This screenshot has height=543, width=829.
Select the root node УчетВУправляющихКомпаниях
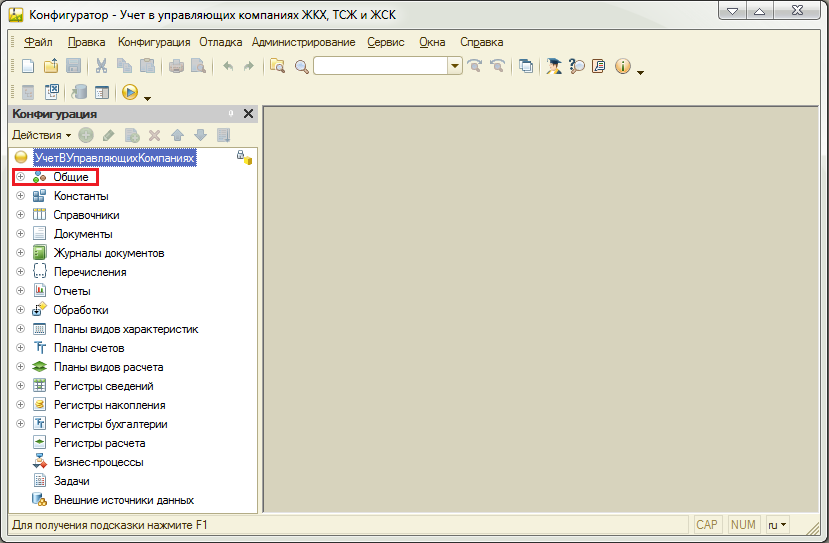click(115, 158)
